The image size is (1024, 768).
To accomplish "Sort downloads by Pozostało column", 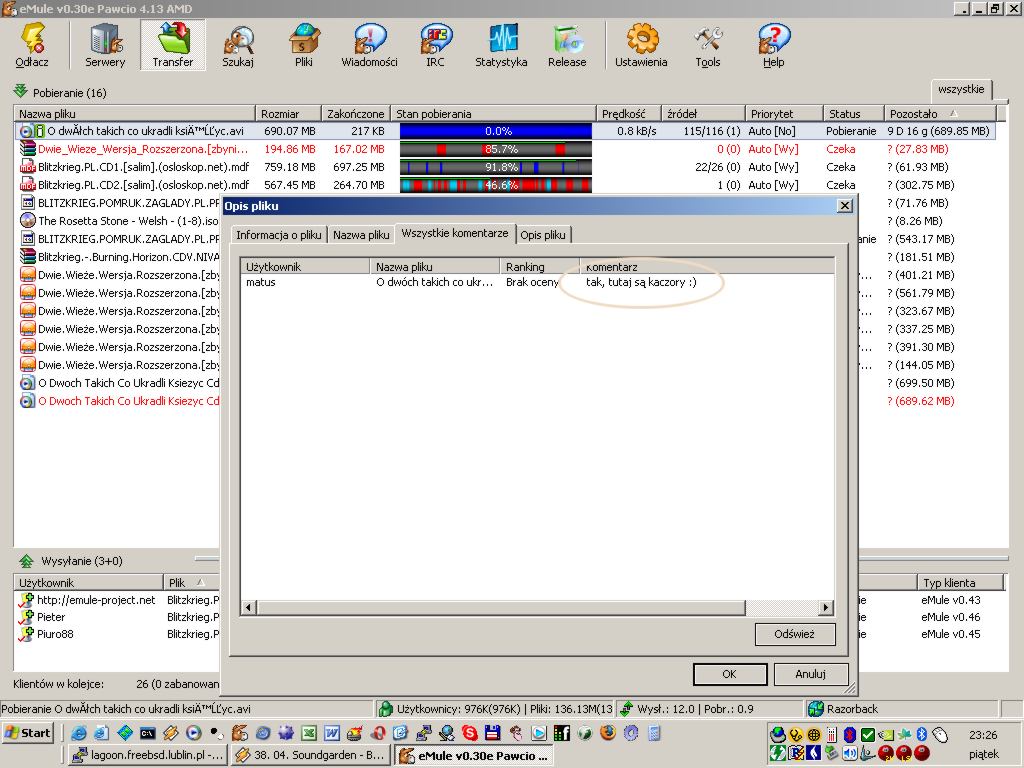I will 940,114.
